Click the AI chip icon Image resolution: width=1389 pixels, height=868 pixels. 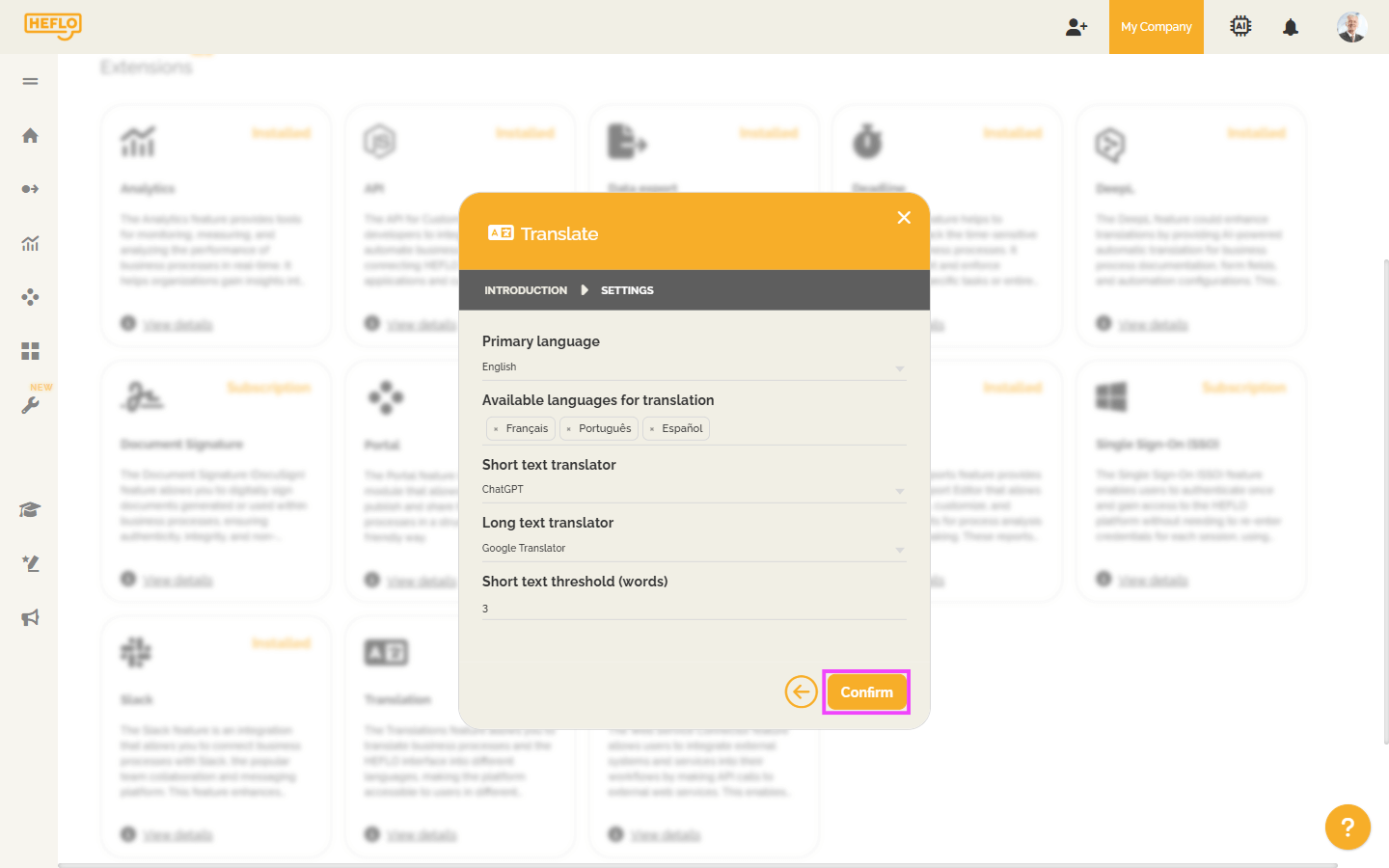click(1240, 27)
